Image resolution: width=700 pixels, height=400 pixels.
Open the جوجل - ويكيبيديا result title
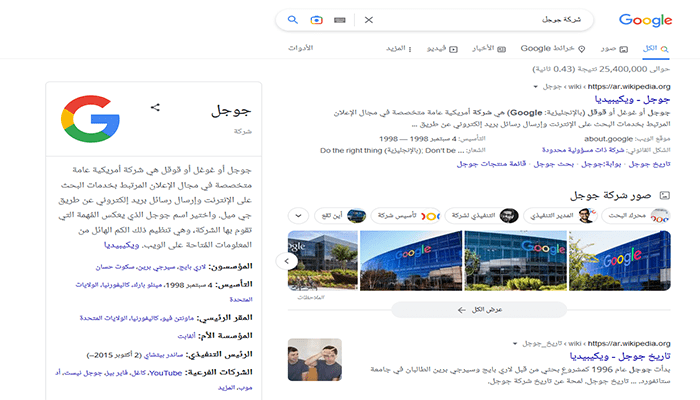tap(632, 99)
